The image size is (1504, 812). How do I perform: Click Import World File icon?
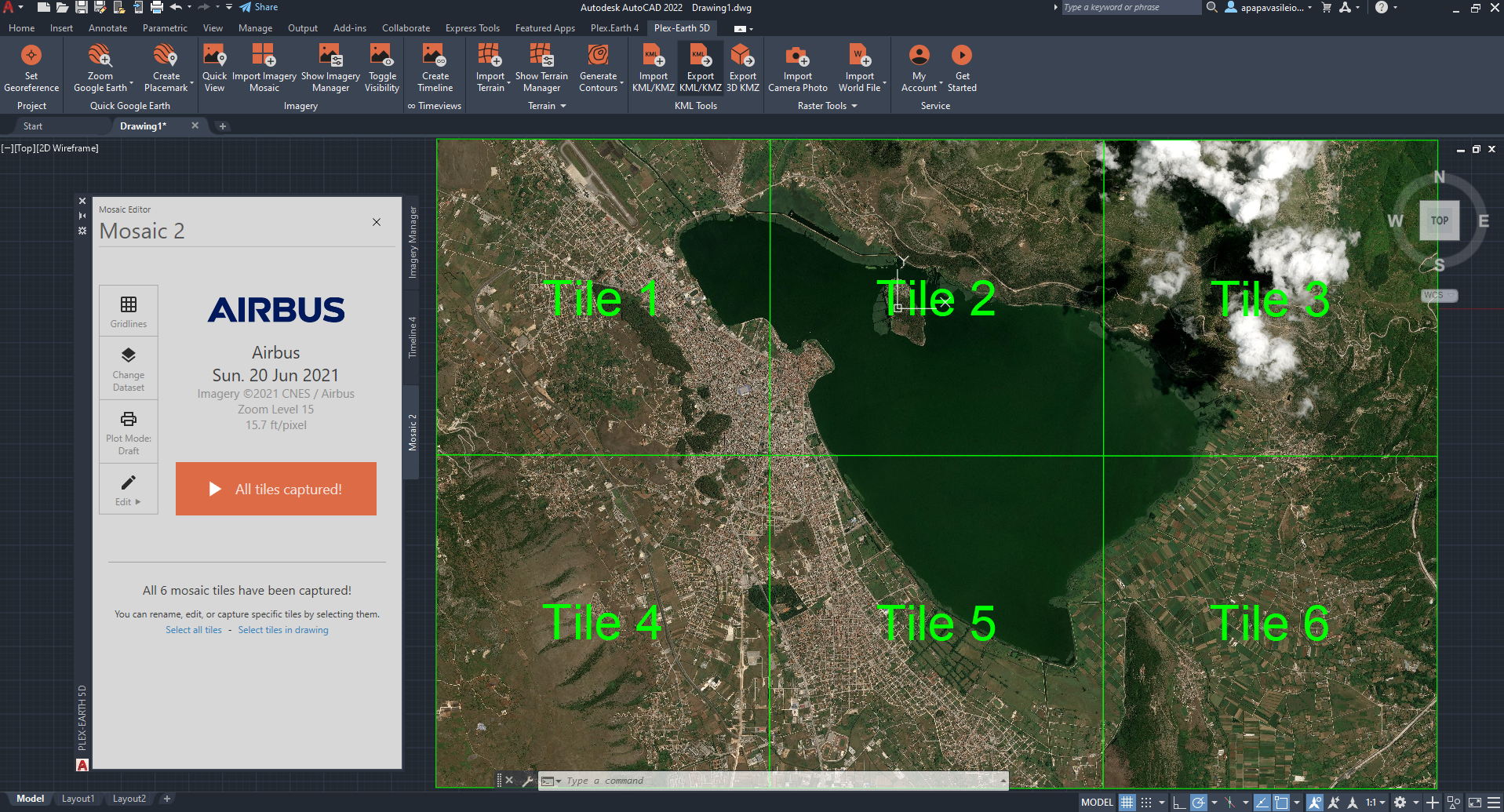859,56
